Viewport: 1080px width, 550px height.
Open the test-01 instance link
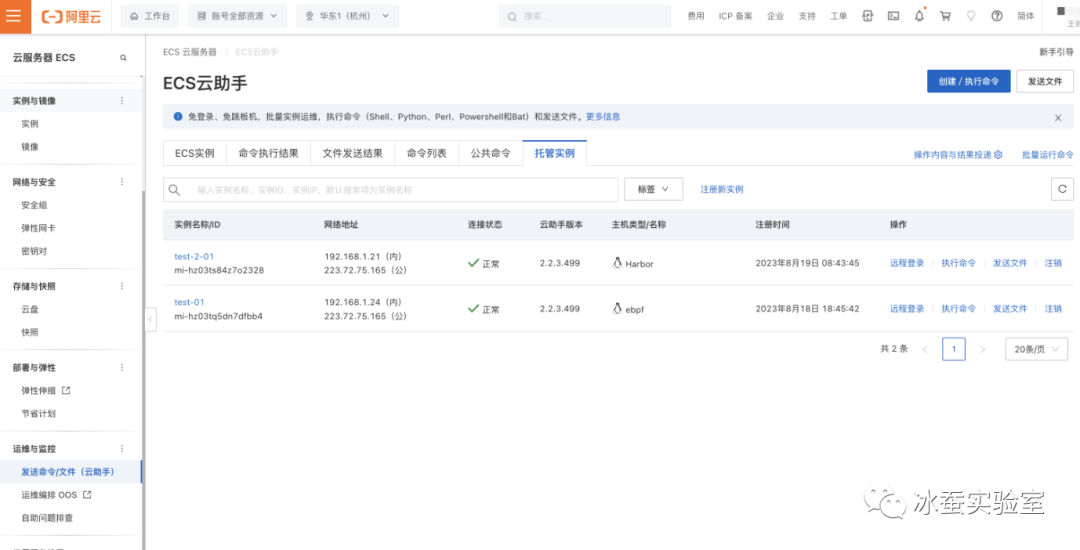tap(189, 302)
